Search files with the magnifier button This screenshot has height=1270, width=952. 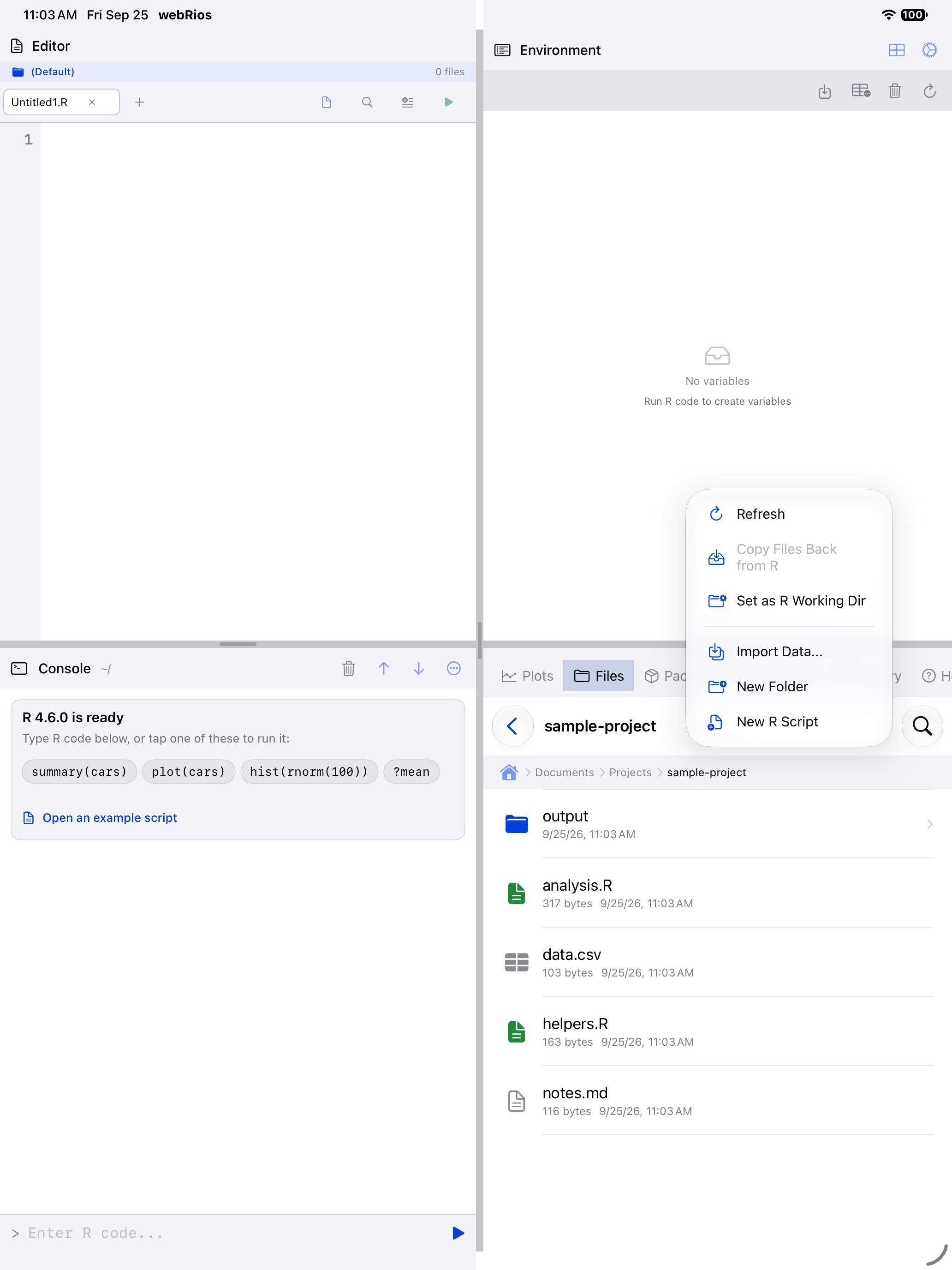[x=922, y=726]
